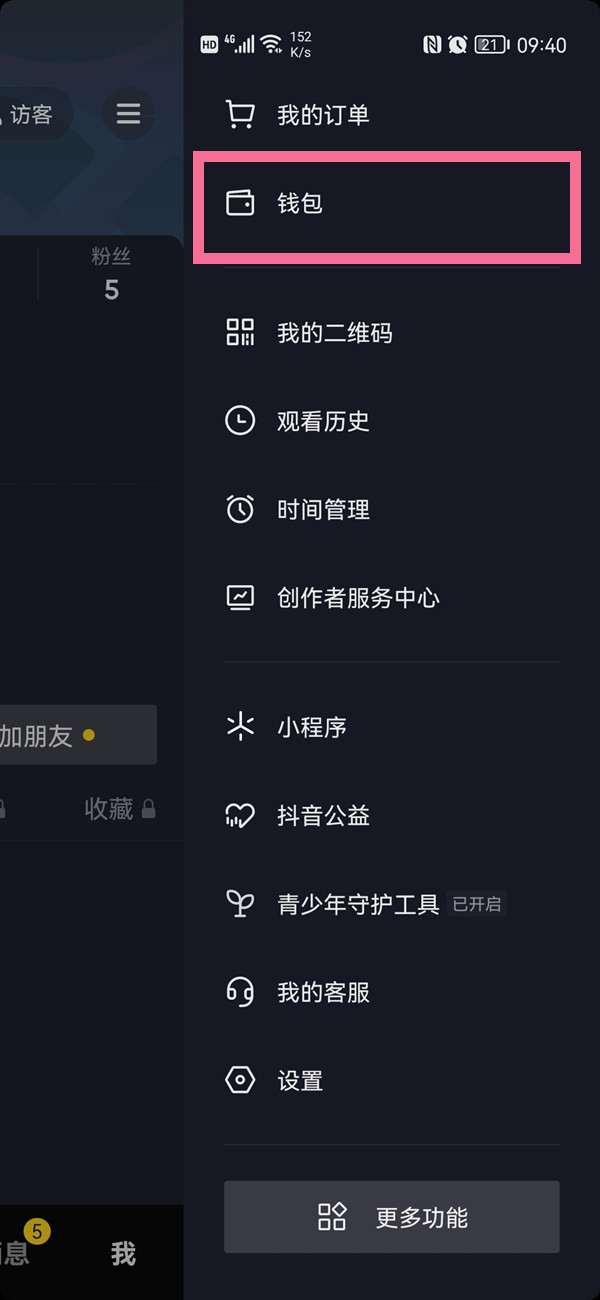
Task: Tap the 已开启 status badge
Action: click(x=477, y=905)
